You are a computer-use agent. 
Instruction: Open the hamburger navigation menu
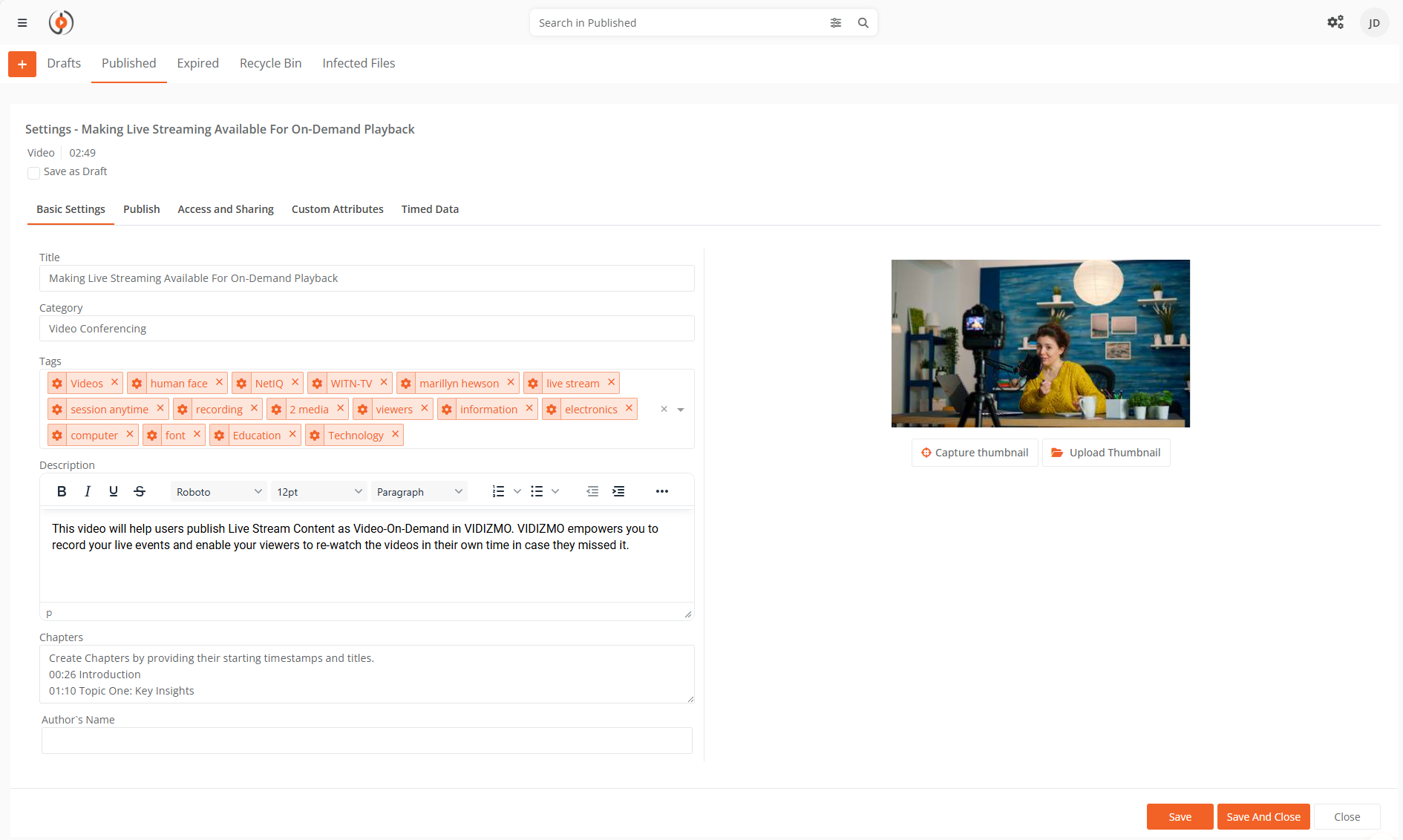pos(22,23)
